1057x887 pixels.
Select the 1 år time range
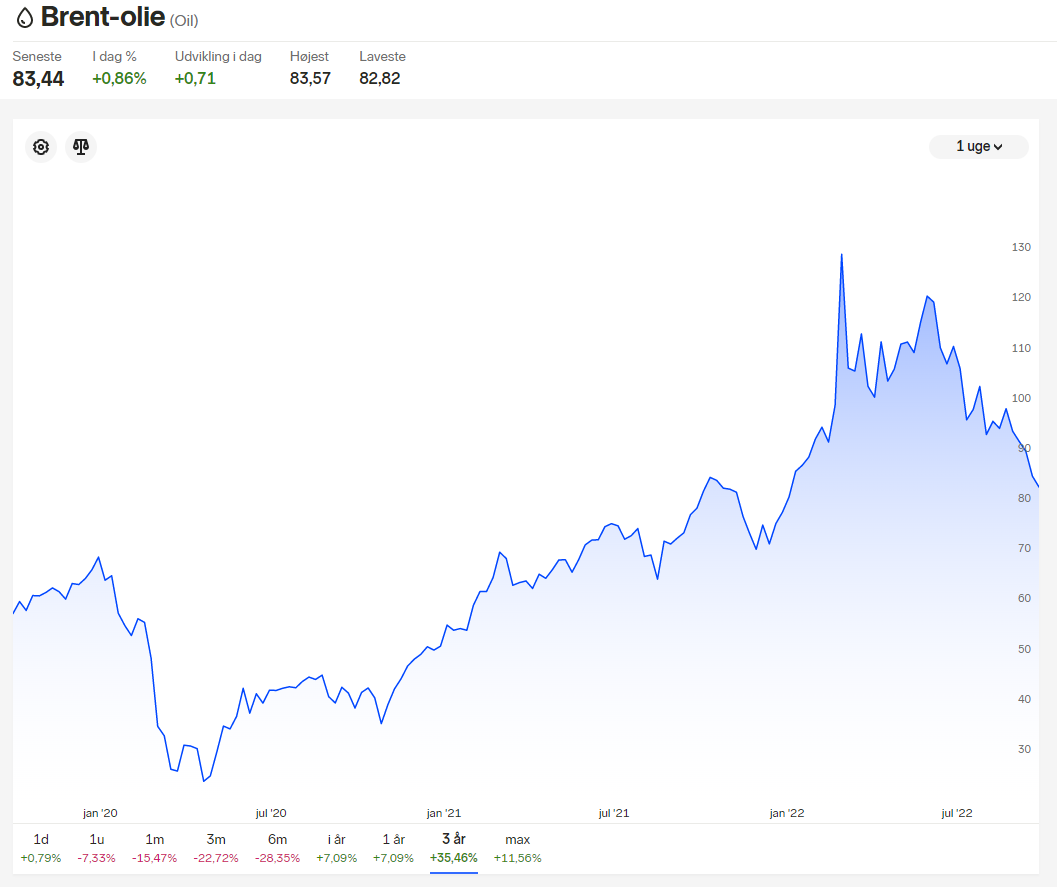[x=394, y=848]
